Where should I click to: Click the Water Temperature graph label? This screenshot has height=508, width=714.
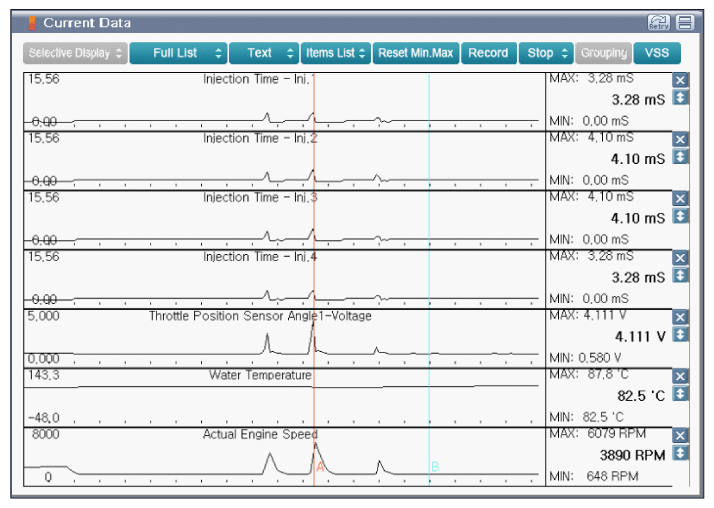[260, 375]
